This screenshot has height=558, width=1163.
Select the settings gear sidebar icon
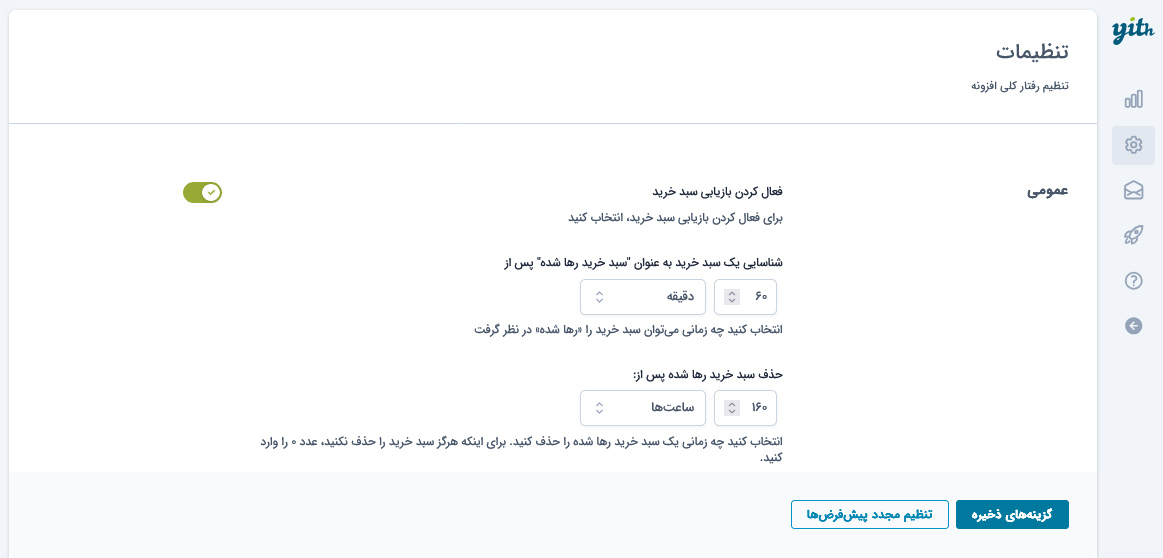point(1133,145)
